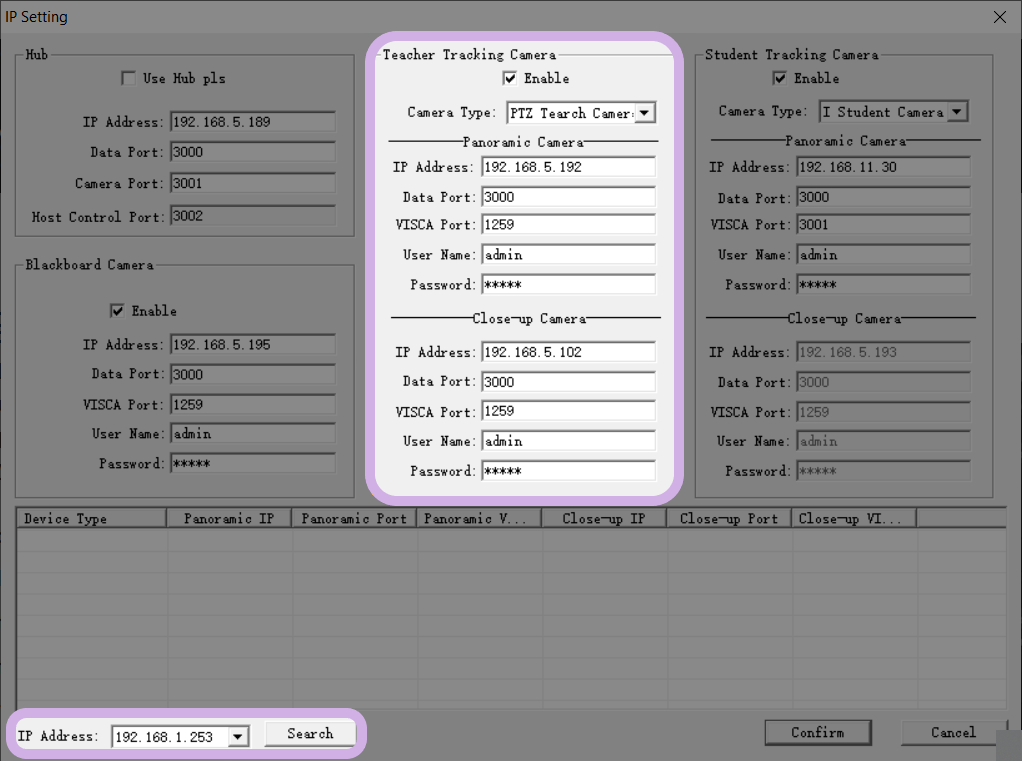Screen dimensions: 1022x761
Task: Click the Close-up IP column header
Action: (603, 519)
